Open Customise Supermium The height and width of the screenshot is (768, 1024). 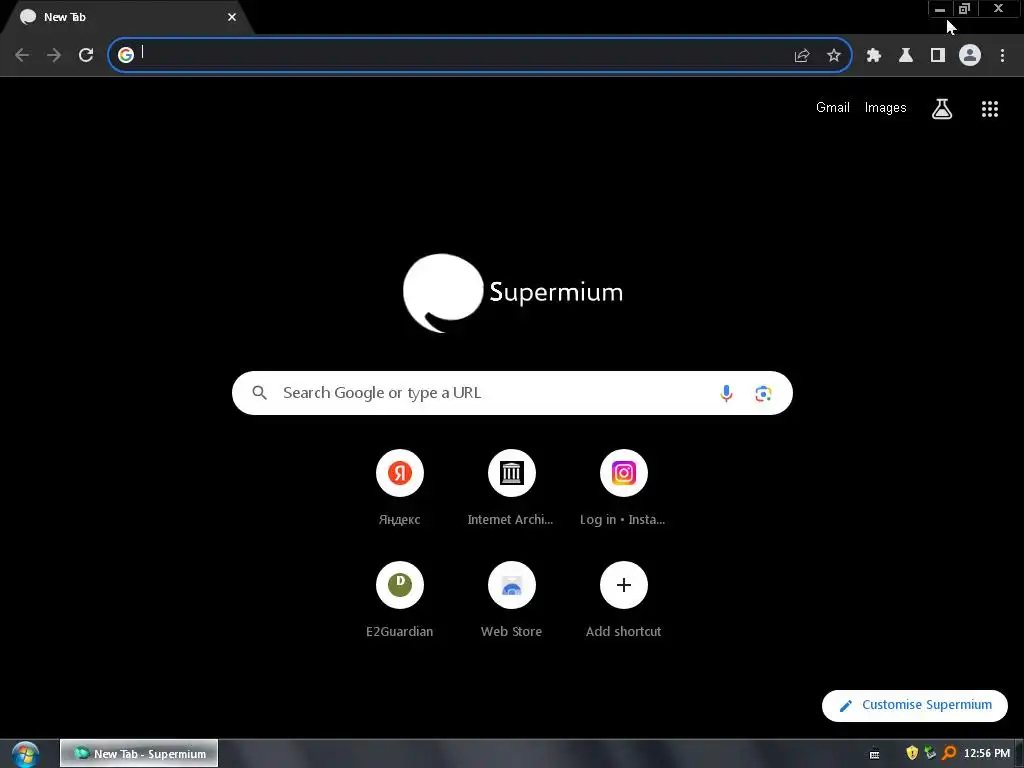pos(915,705)
